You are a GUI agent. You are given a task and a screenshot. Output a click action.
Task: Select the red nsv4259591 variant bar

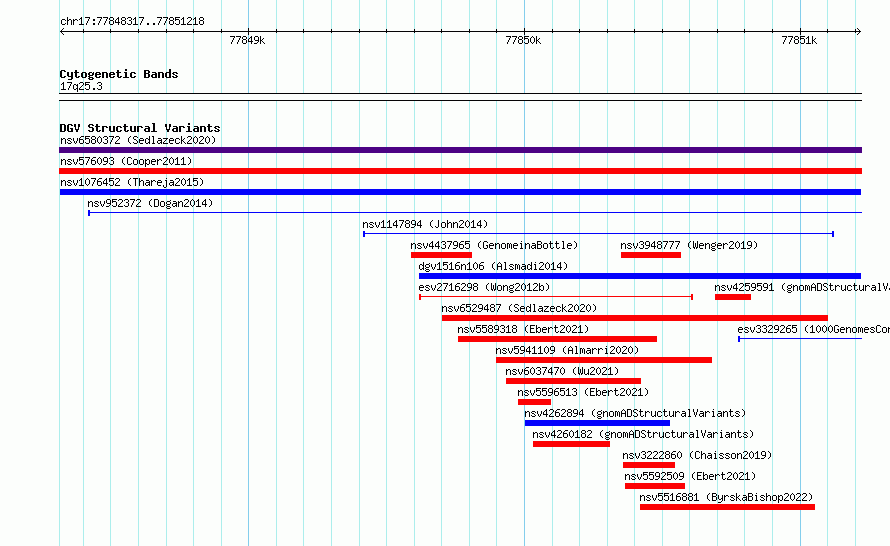(733, 297)
